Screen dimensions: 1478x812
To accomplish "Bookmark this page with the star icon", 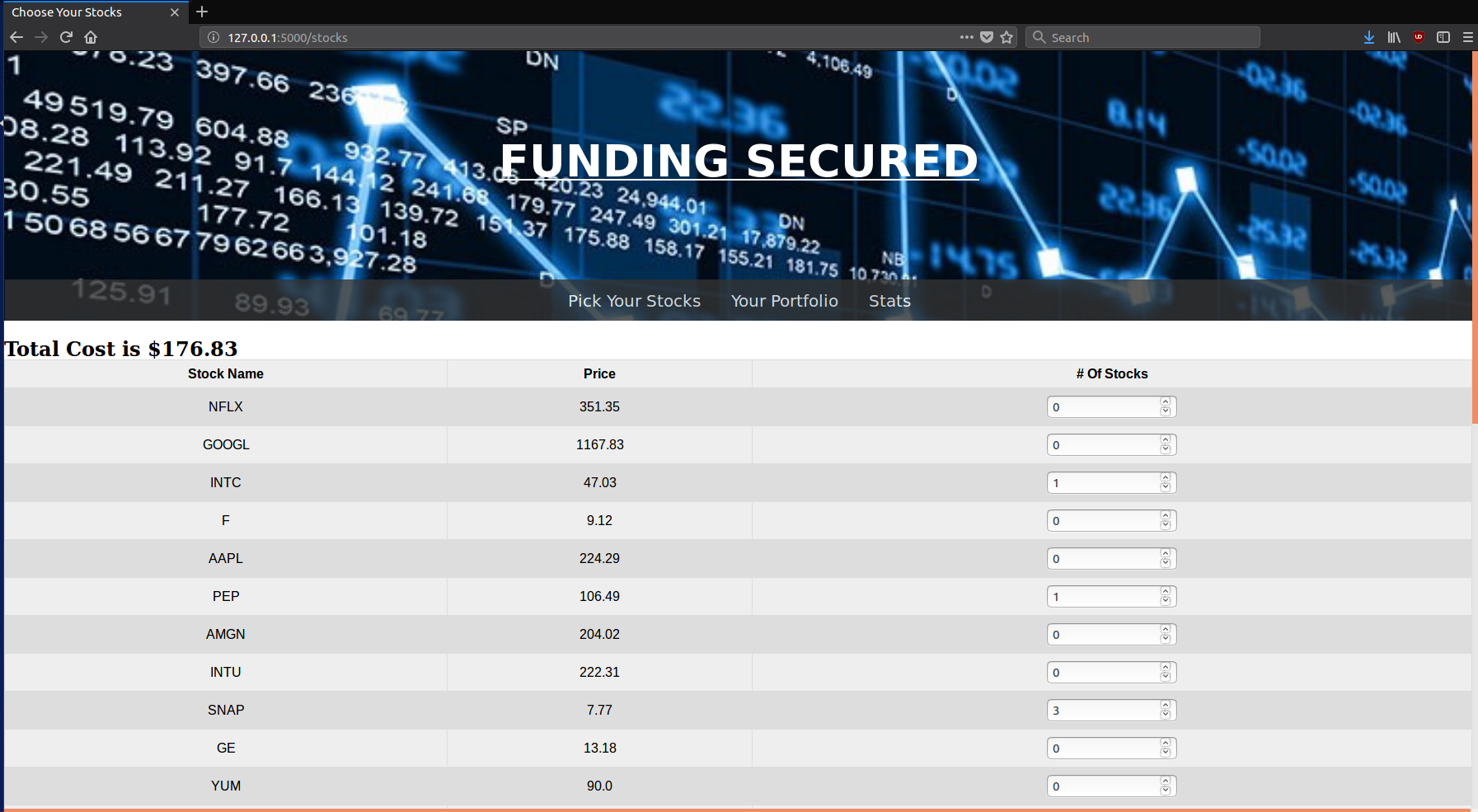I will pos(1006,37).
